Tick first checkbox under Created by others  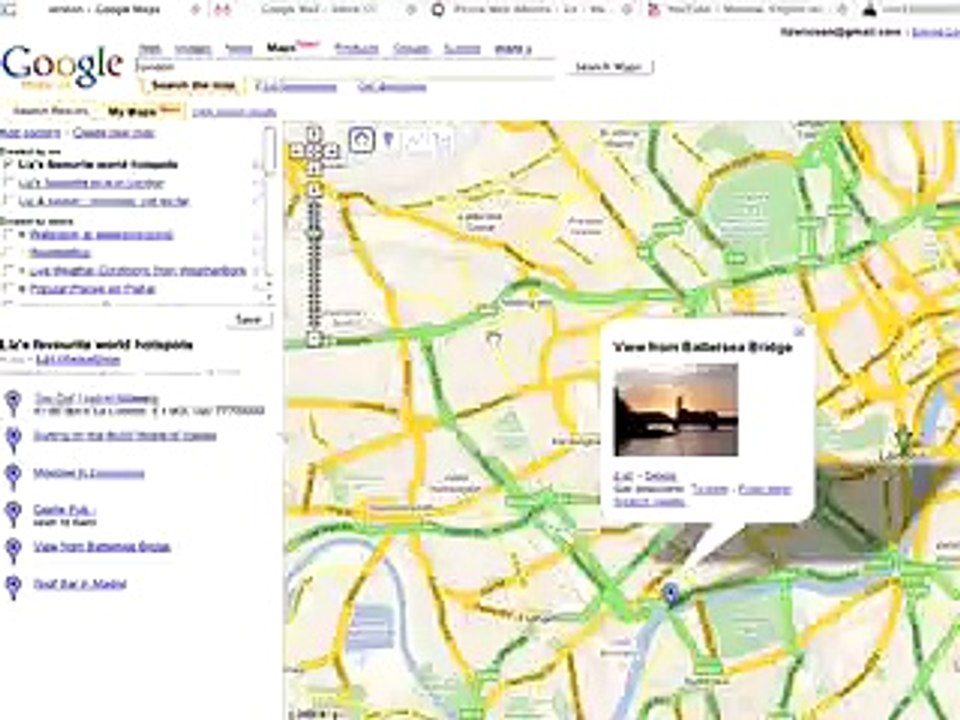pos(9,234)
